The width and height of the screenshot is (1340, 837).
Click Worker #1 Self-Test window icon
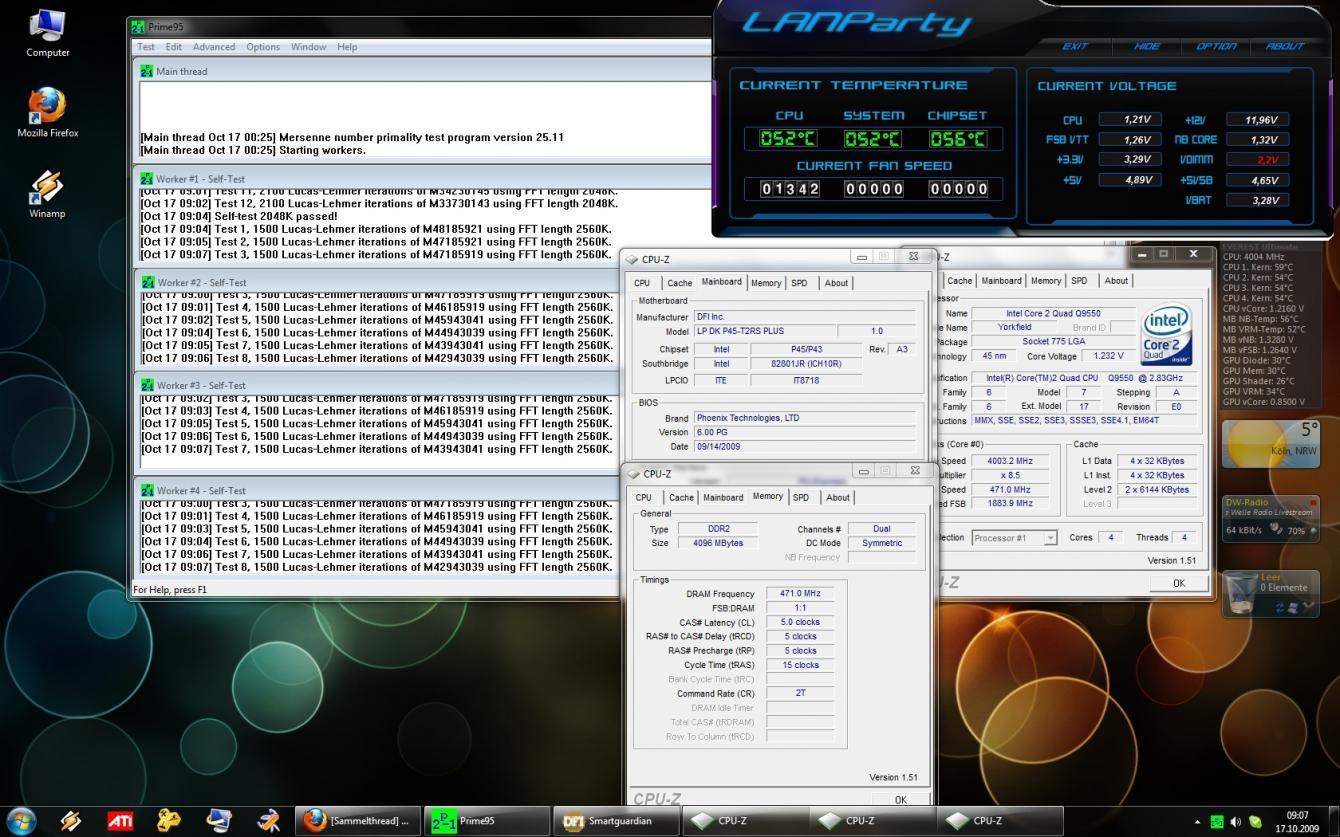(x=147, y=179)
